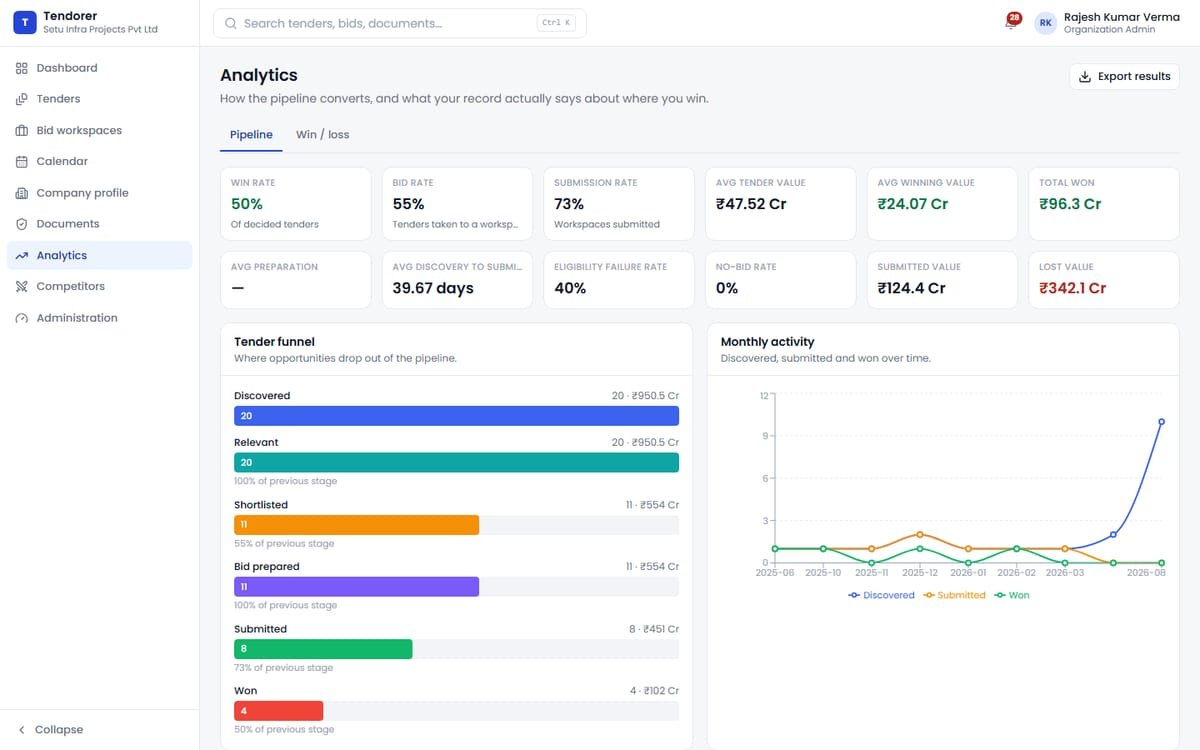Open Tenders page link
The width and height of the screenshot is (1200, 750).
(x=99, y=99)
